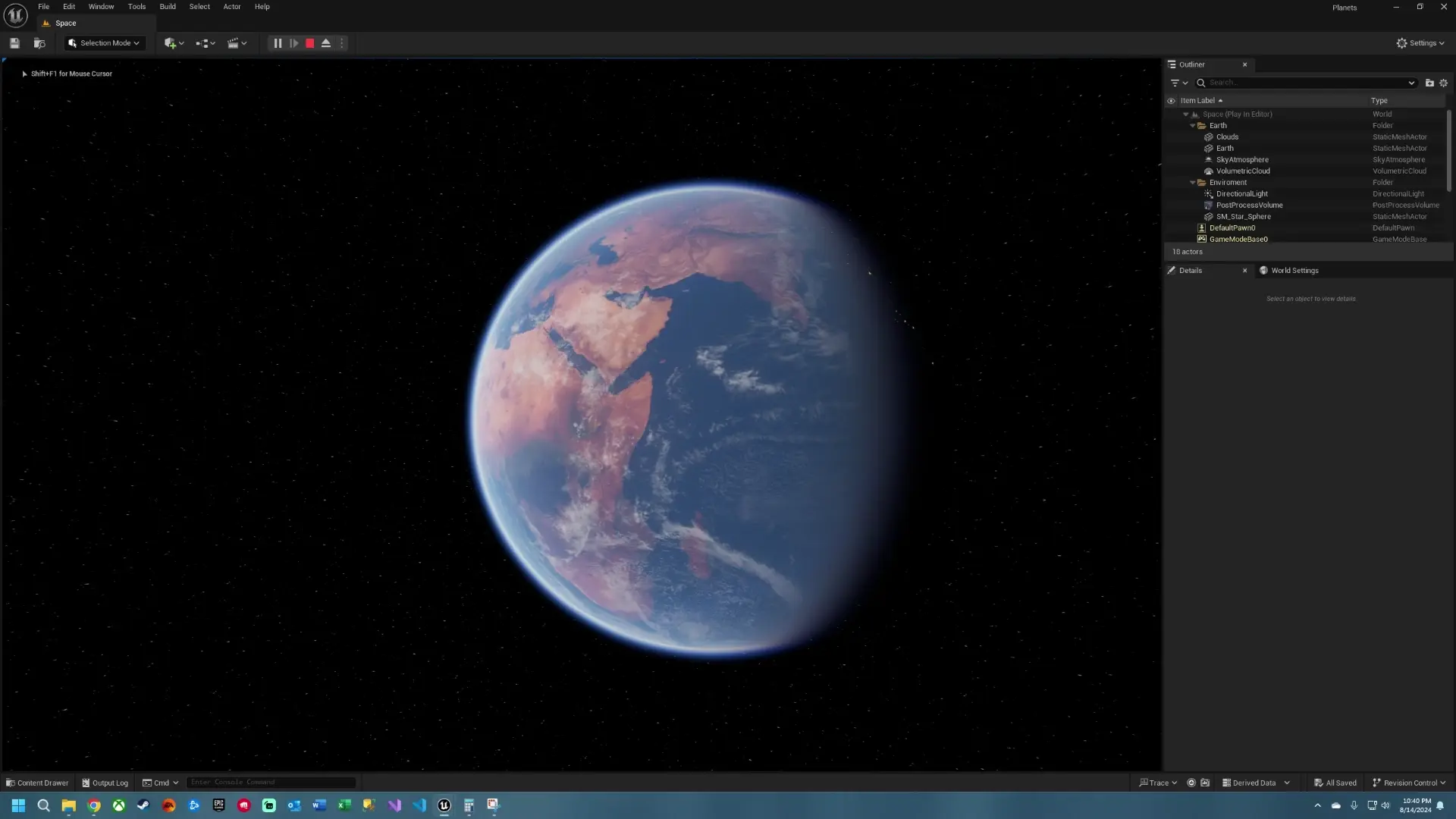This screenshot has height=819, width=1456.
Task: Select the DirectionalLight actor
Action: coord(1241,193)
